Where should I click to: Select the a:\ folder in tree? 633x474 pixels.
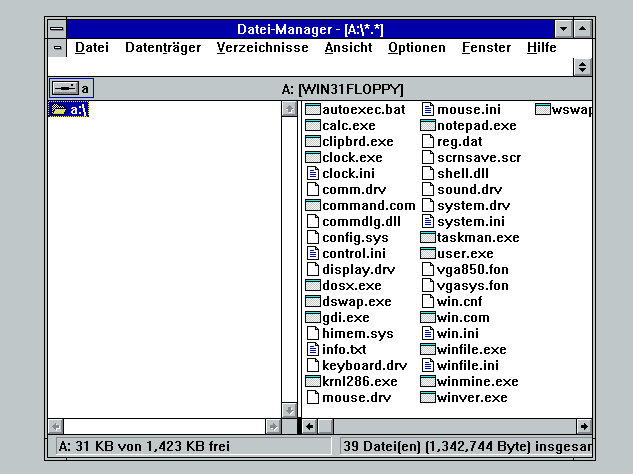click(68, 110)
